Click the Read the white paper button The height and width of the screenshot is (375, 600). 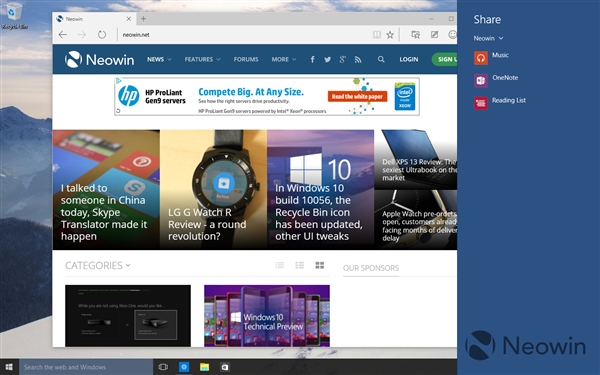pos(357,96)
